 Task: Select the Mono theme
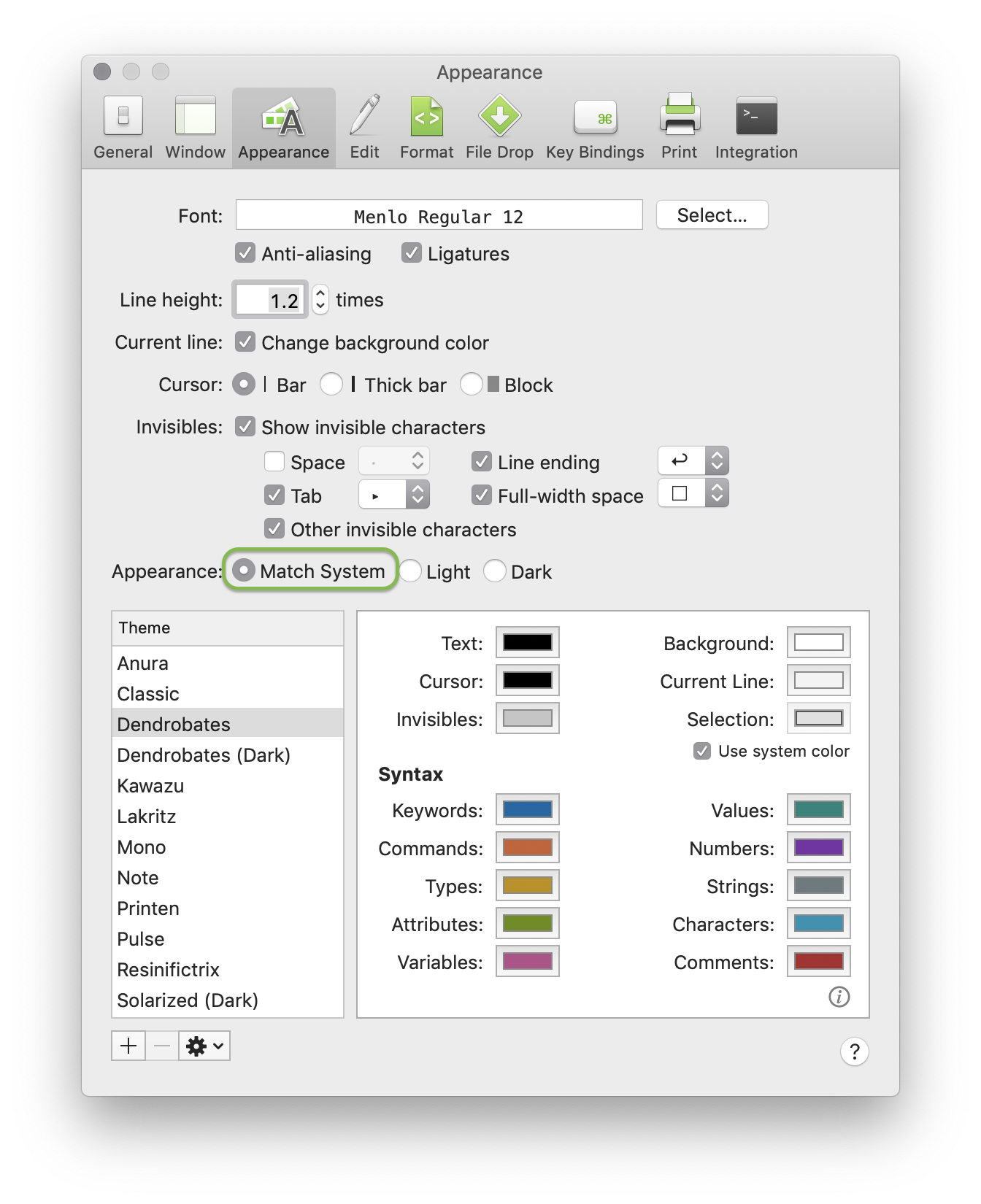point(228,846)
